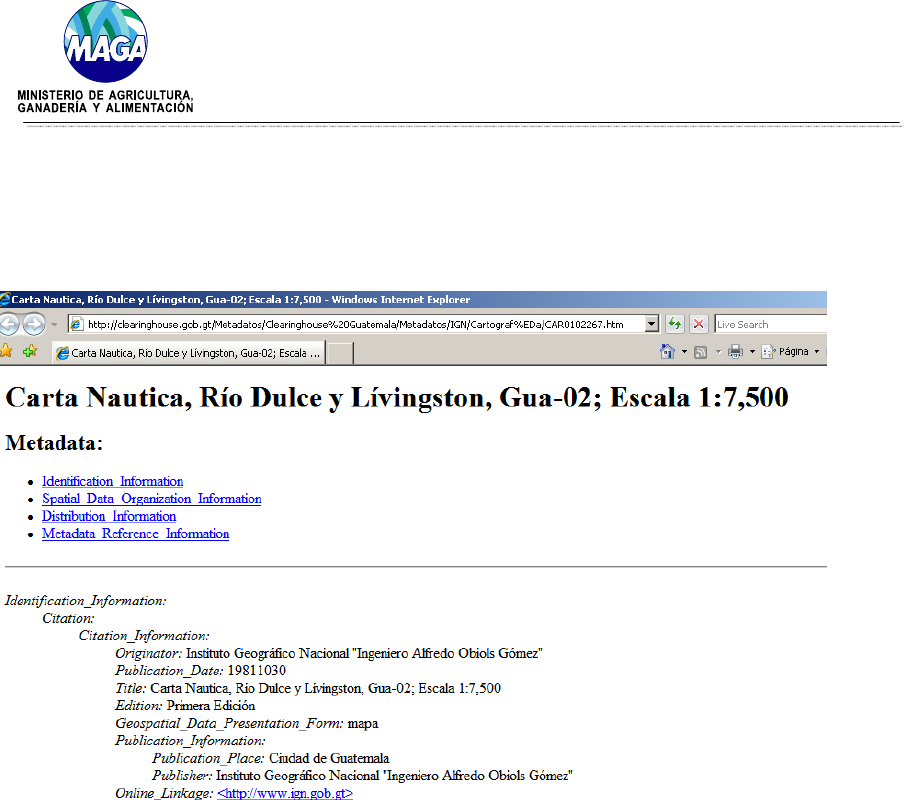Image resolution: width=904 pixels, height=800 pixels.
Task: Open the Metadata_Reference_Information link
Action: point(135,534)
